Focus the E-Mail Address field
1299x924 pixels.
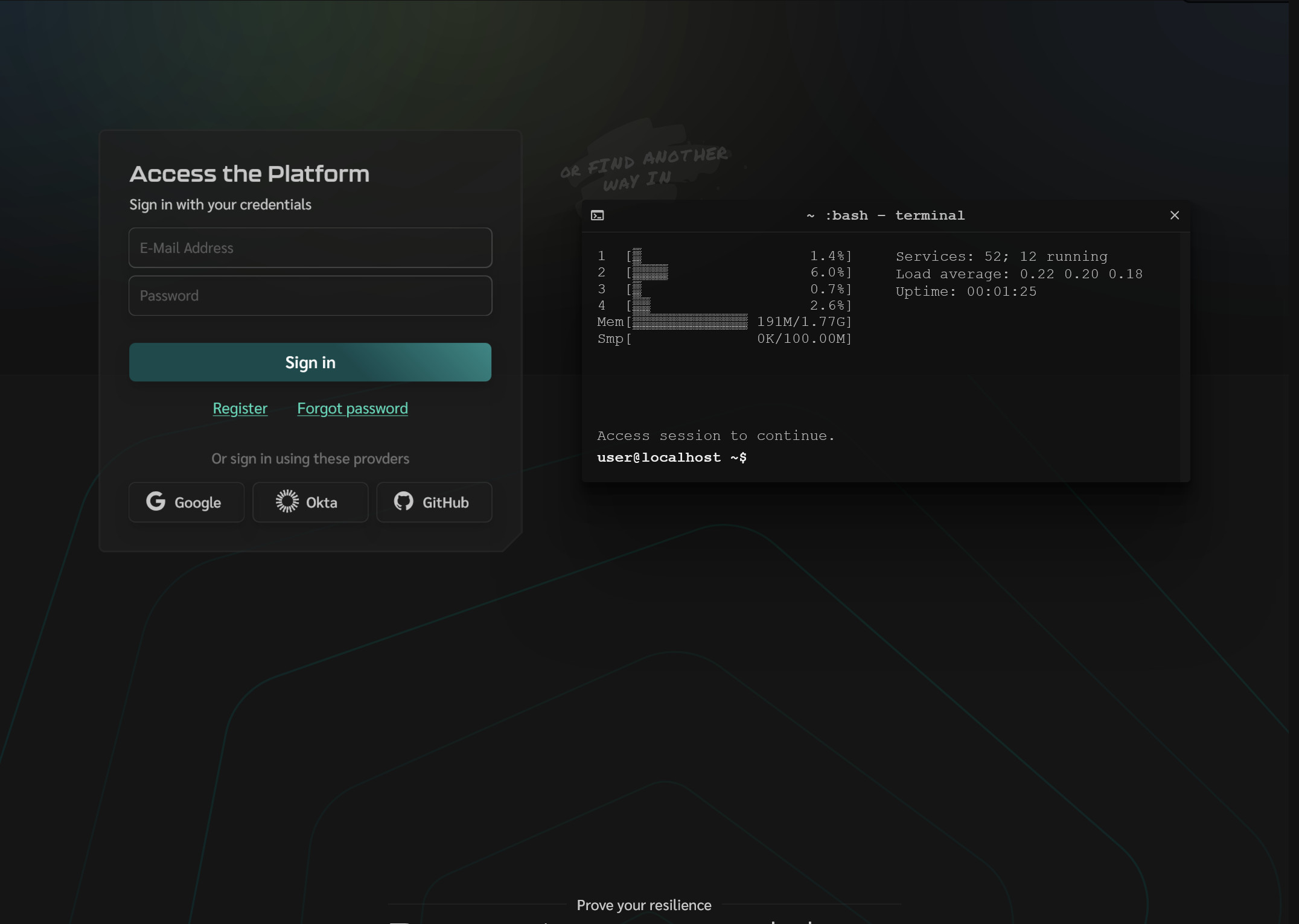(x=310, y=248)
